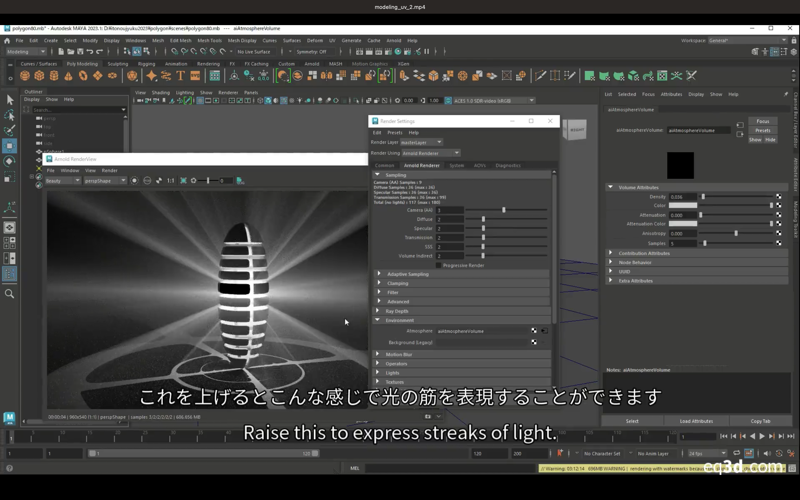The width and height of the screenshot is (800, 500).
Task: Enable the Progressive Render checkbox
Action: click(x=438, y=265)
